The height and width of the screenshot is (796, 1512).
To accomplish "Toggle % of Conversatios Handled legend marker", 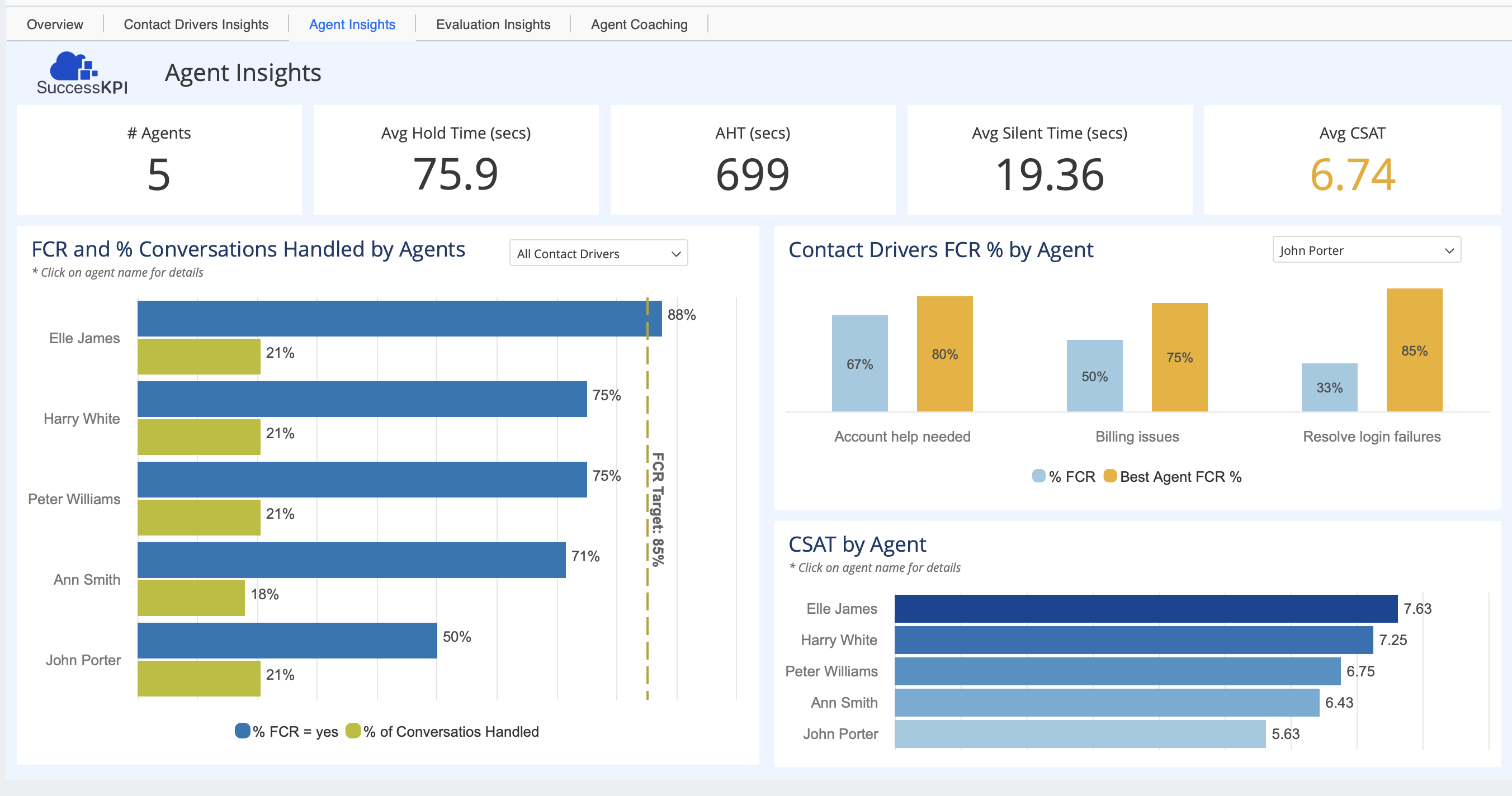I will click(x=353, y=730).
